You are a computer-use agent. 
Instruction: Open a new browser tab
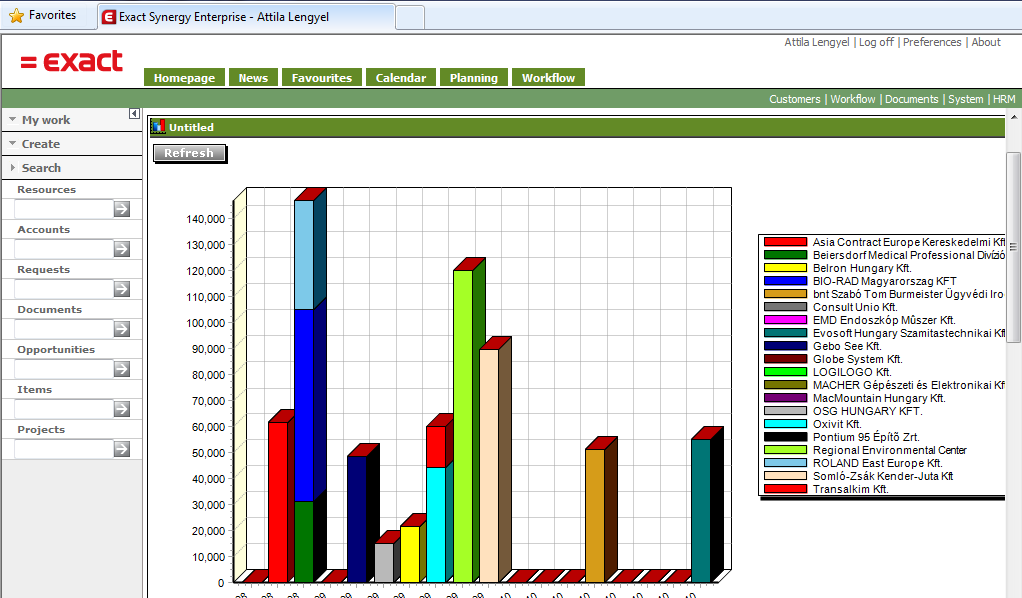(x=410, y=18)
